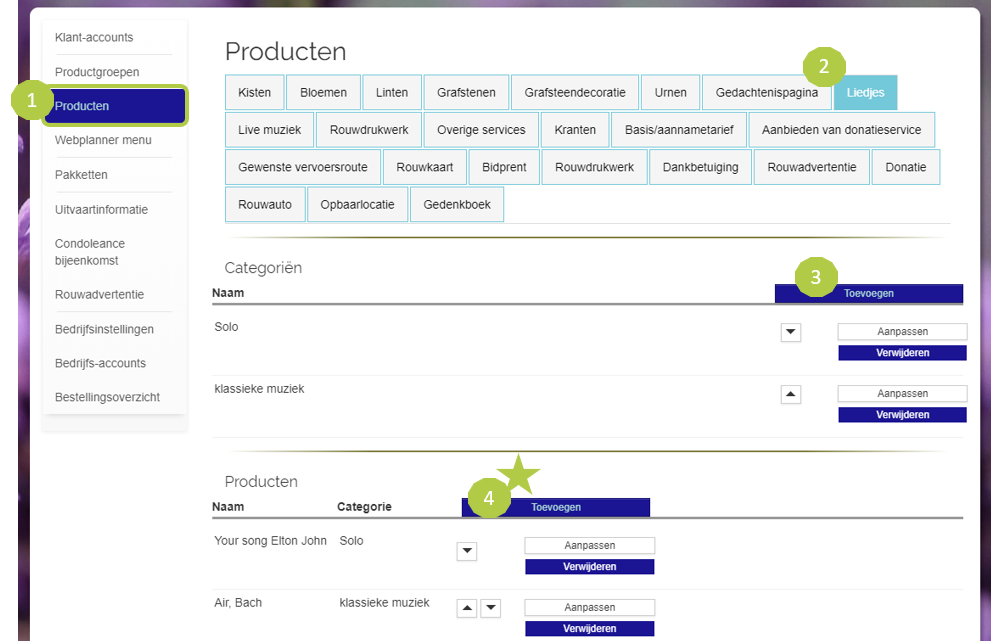
Task: Add a new category with Toevoegen
Action: [x=868, y=294]
